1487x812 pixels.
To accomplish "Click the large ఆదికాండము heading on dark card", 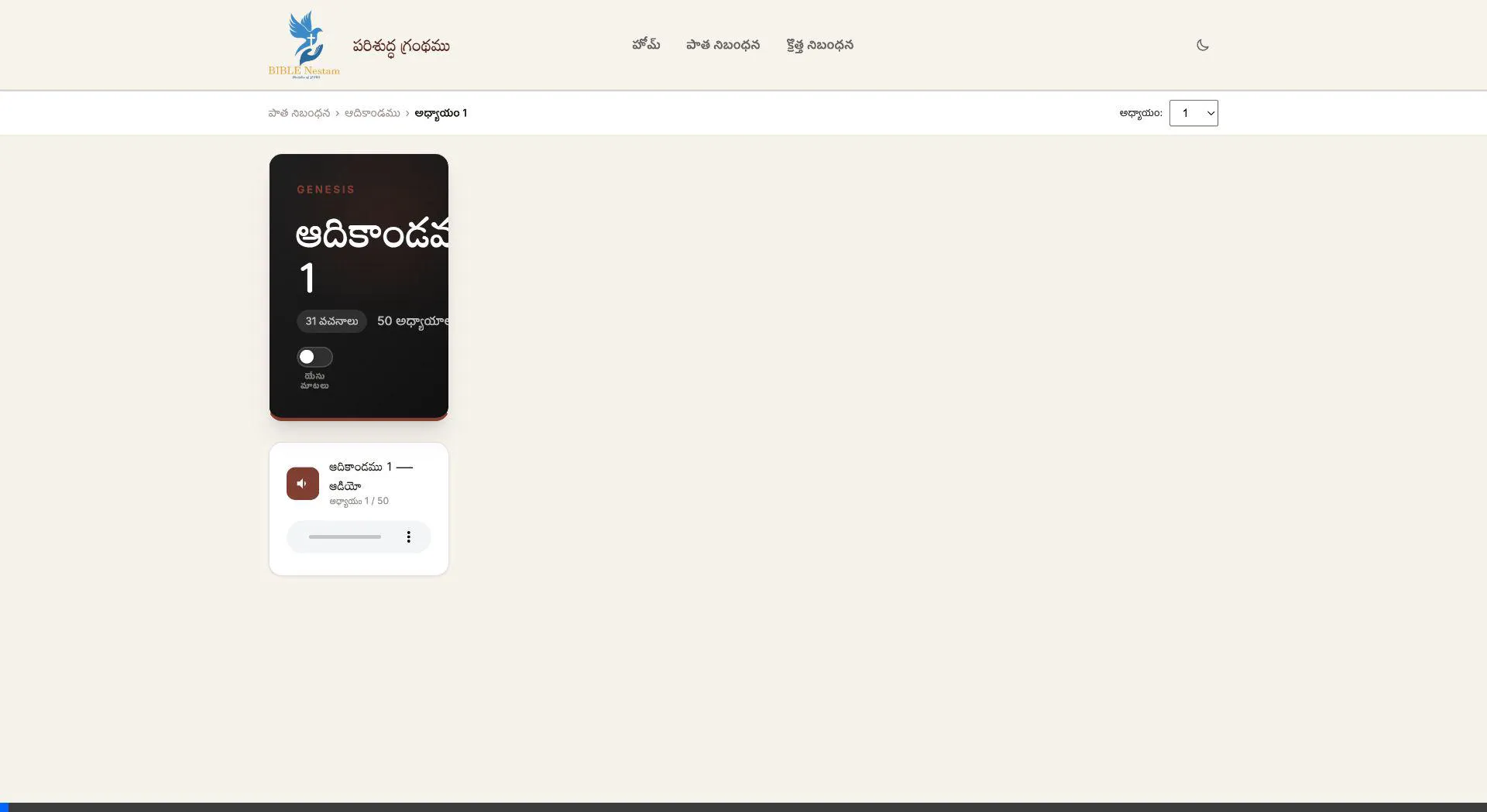I will pos(372,235).
